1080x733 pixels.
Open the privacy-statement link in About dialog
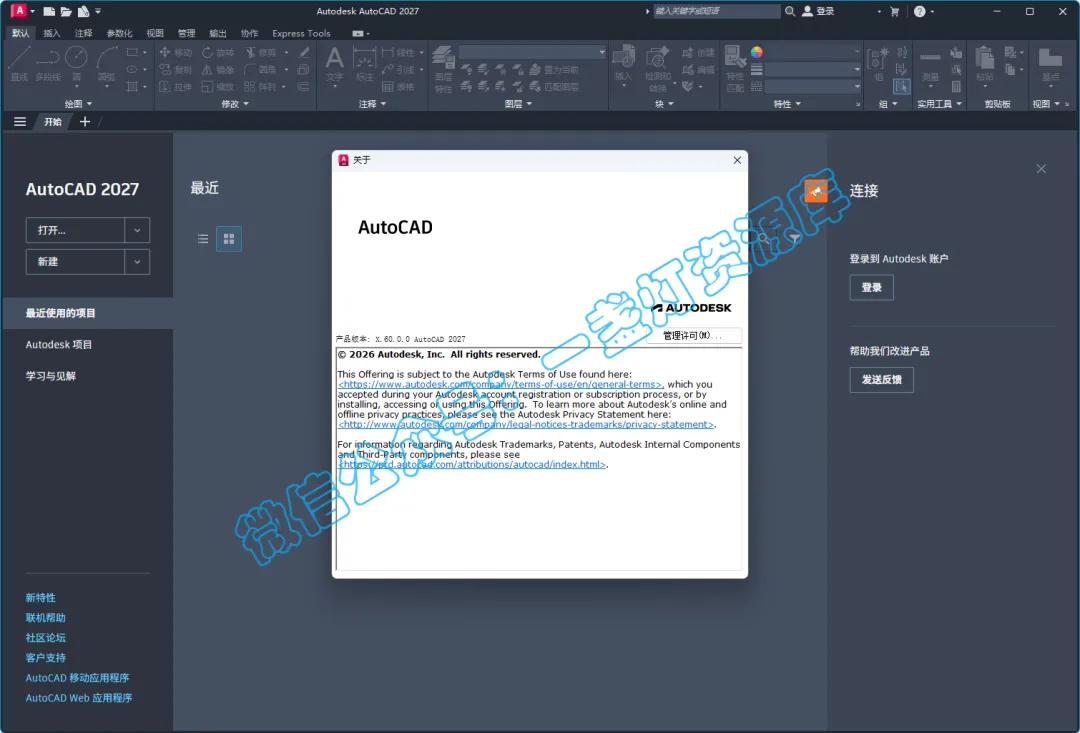tap(526, 424)
